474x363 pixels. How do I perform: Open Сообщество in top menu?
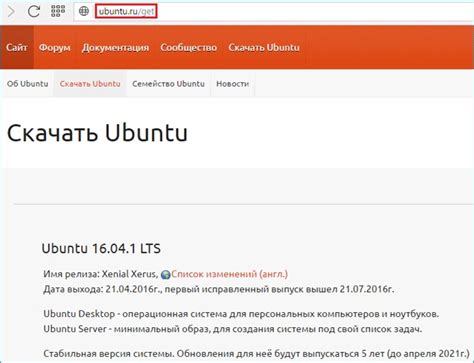pyautogui.click(x=189, y=48)
